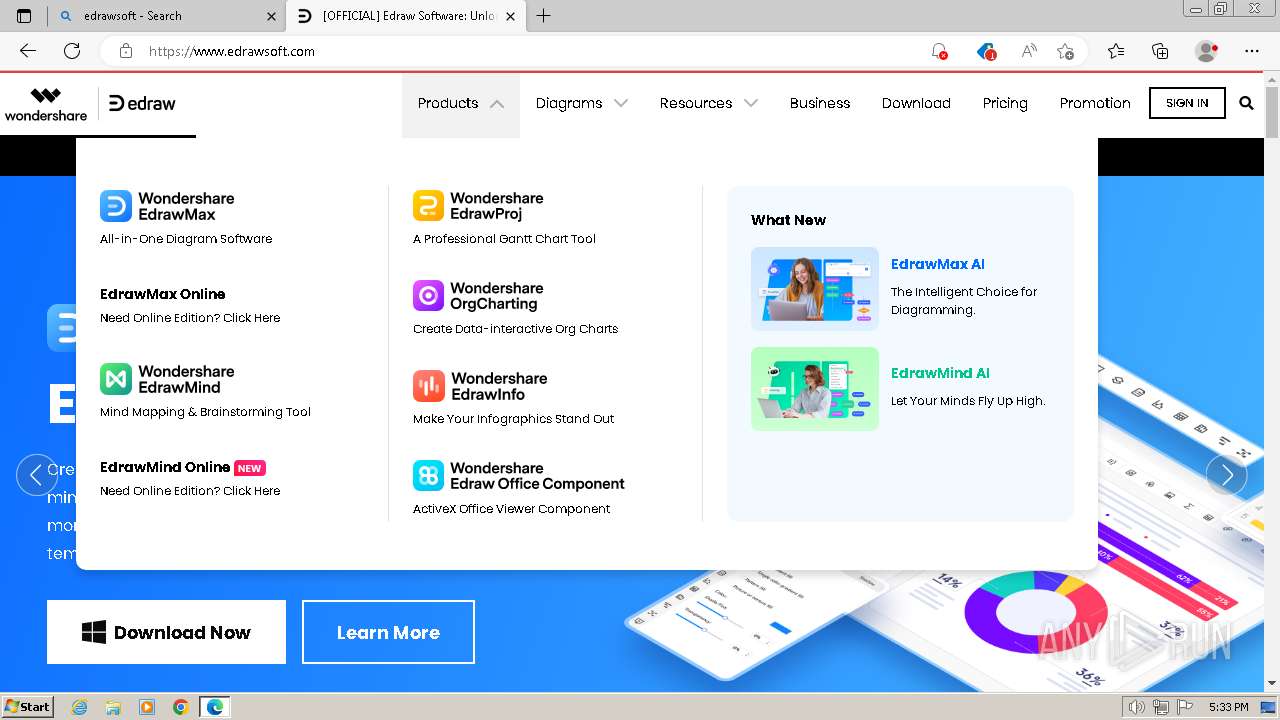Advance carousel with right arrow
1280x720 pixels.
click(x=1227, y=475)
